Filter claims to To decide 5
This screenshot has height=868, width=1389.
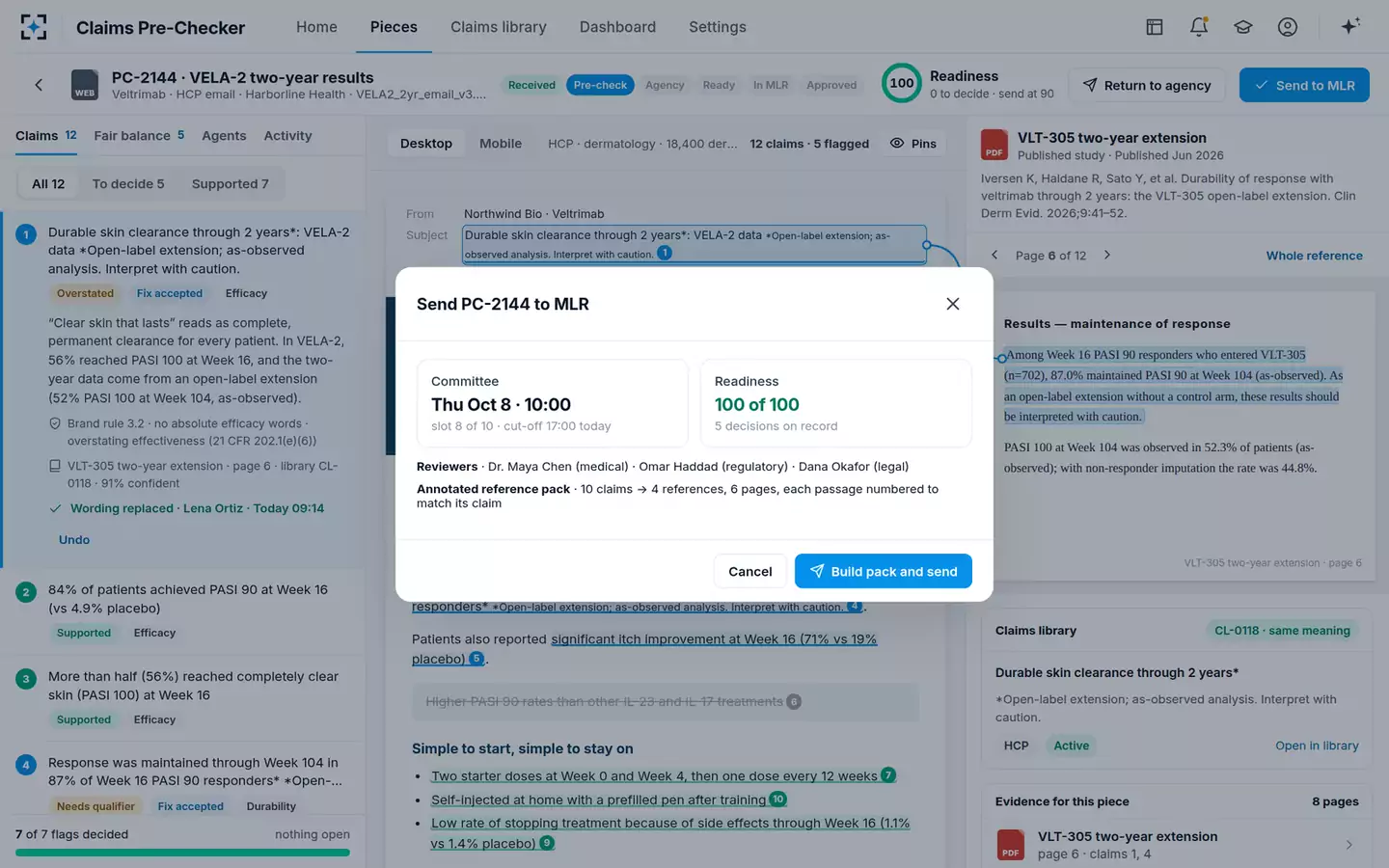pyautogui.click(x=128, y=183)
